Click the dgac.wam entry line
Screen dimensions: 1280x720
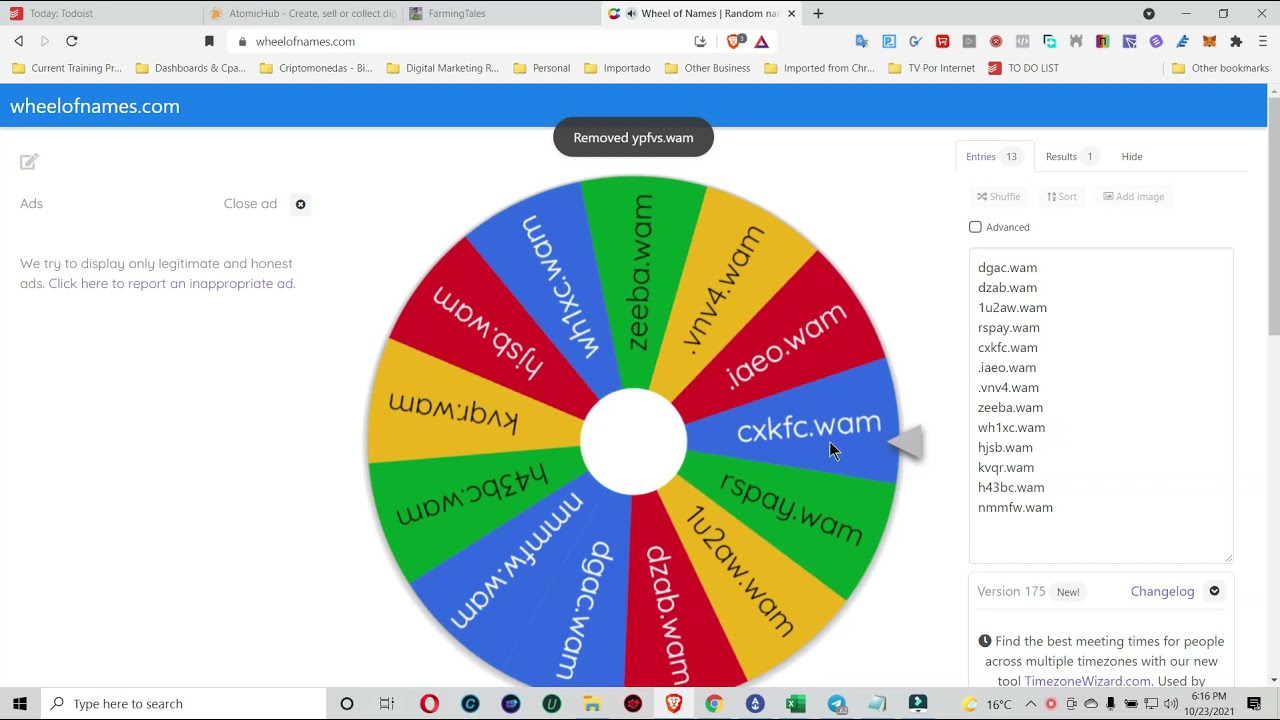point(1007,268)
